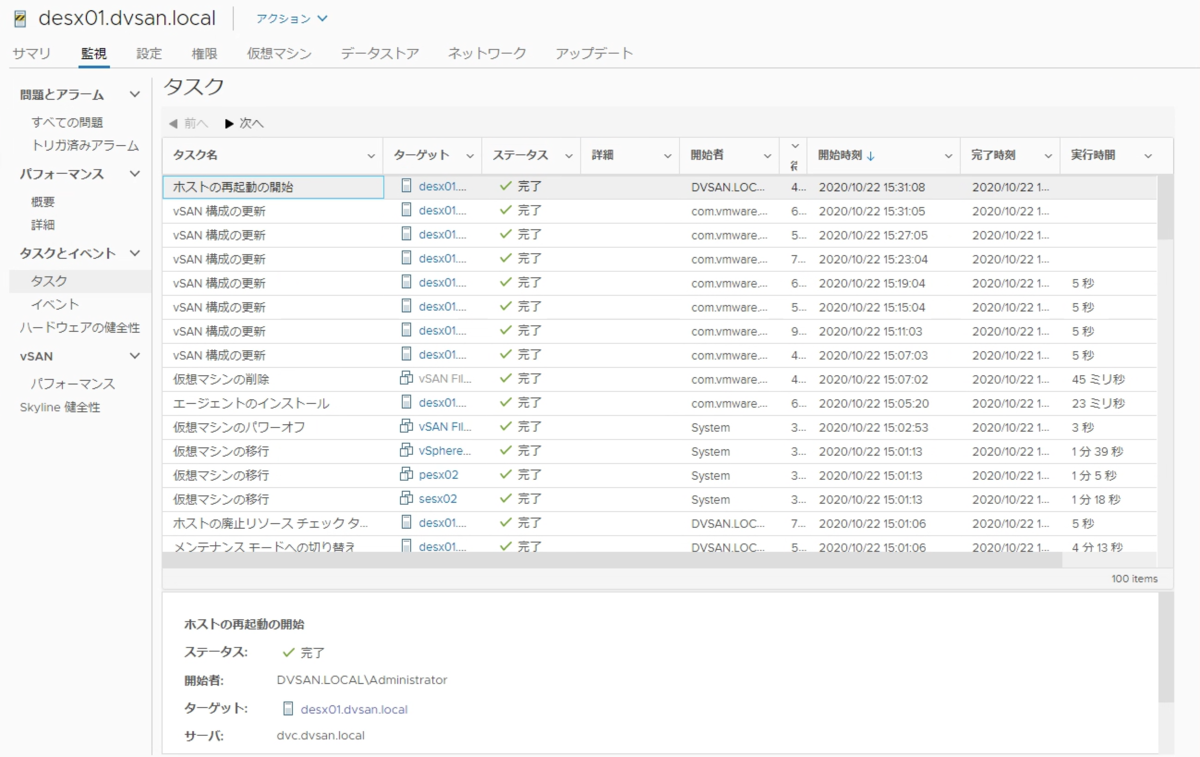The image size is (1200, 757).
Task: Collapse the 問題とアラーム section
Action: coord(135,95)
